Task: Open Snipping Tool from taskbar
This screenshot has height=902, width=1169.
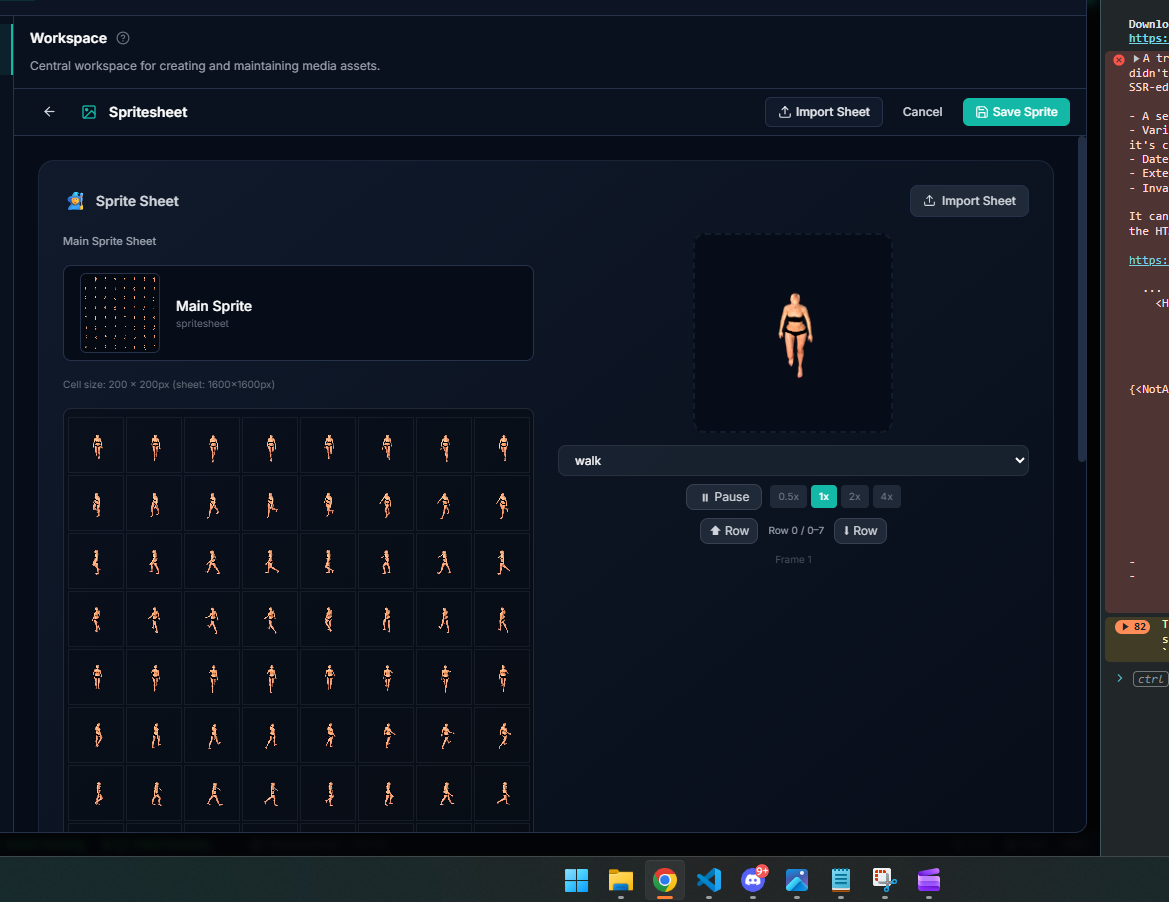Action: click(884, 880)
